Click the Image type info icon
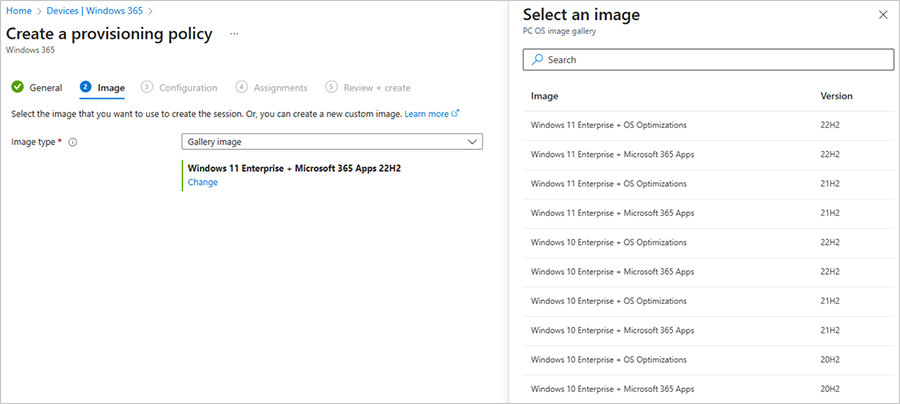This screenshot has width=900, height=404. [72, 142]
